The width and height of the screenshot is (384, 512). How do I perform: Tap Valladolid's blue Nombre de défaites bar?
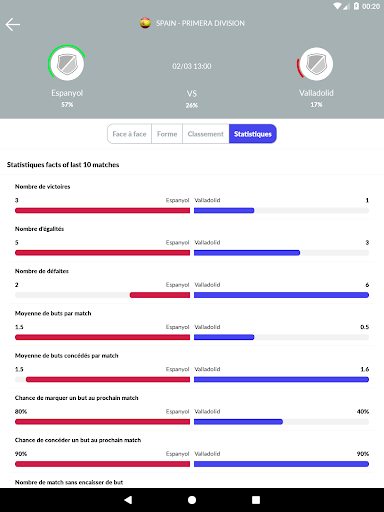(x=281, y=295)
